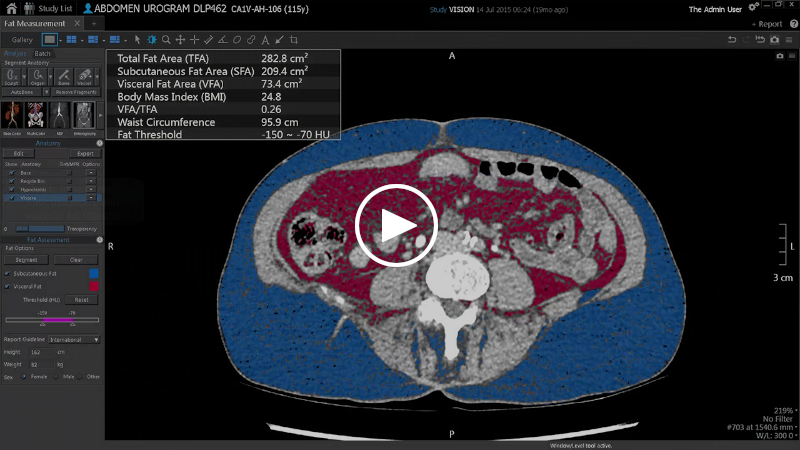Open the Study List
The width and height of the screenshot is (800, 450).
coord(48,9)
